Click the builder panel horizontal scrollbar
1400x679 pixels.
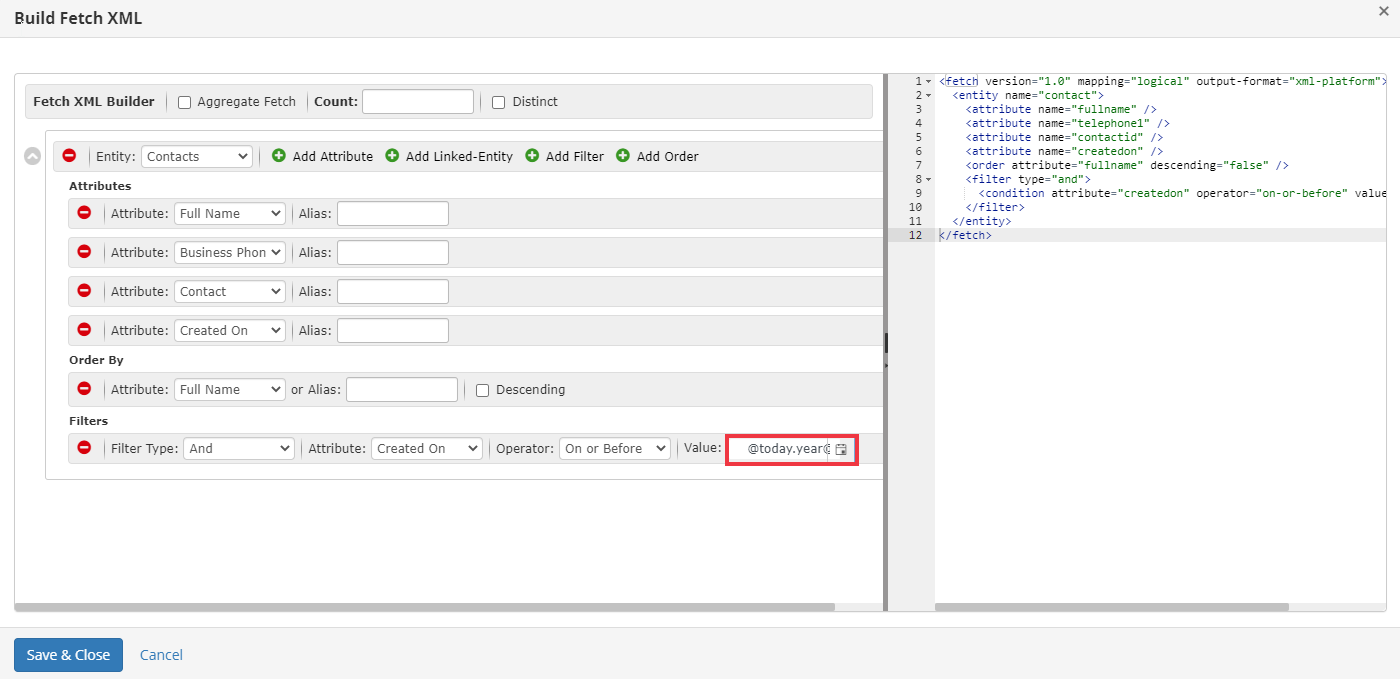pos(425,607)
